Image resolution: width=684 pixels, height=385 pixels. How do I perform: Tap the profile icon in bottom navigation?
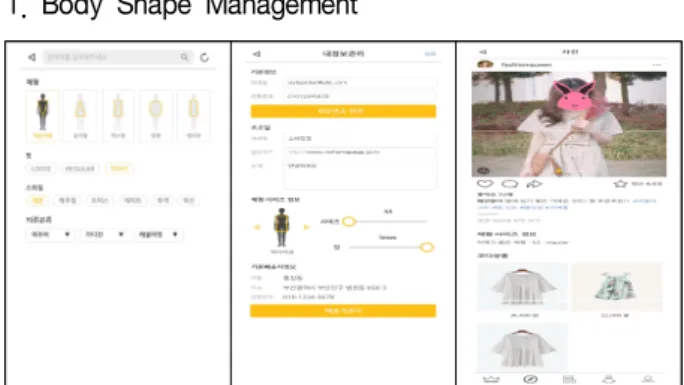pyautogui.click(x=648, y=379)
